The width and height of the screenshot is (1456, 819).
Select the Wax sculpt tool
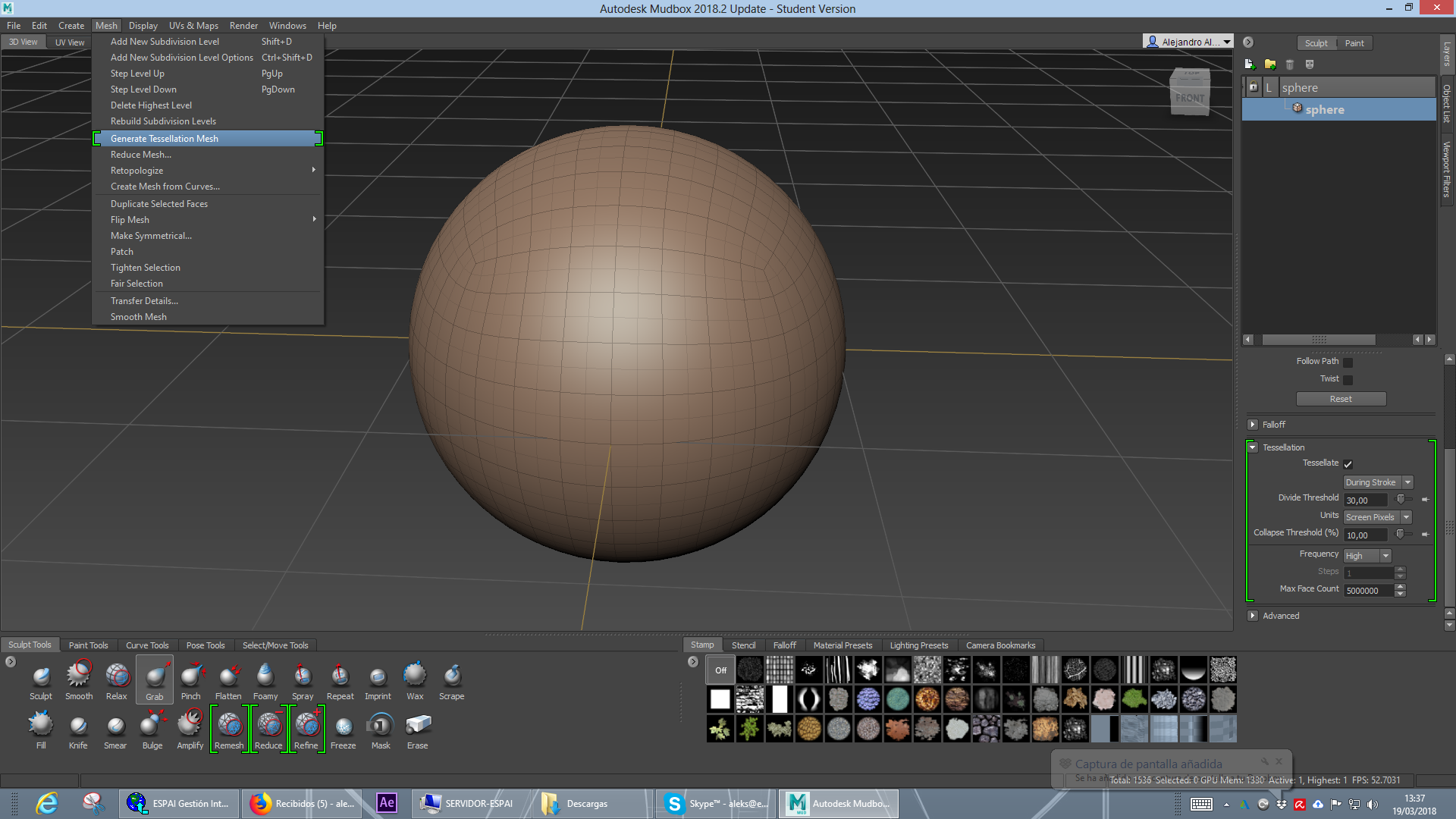(415, 678)
